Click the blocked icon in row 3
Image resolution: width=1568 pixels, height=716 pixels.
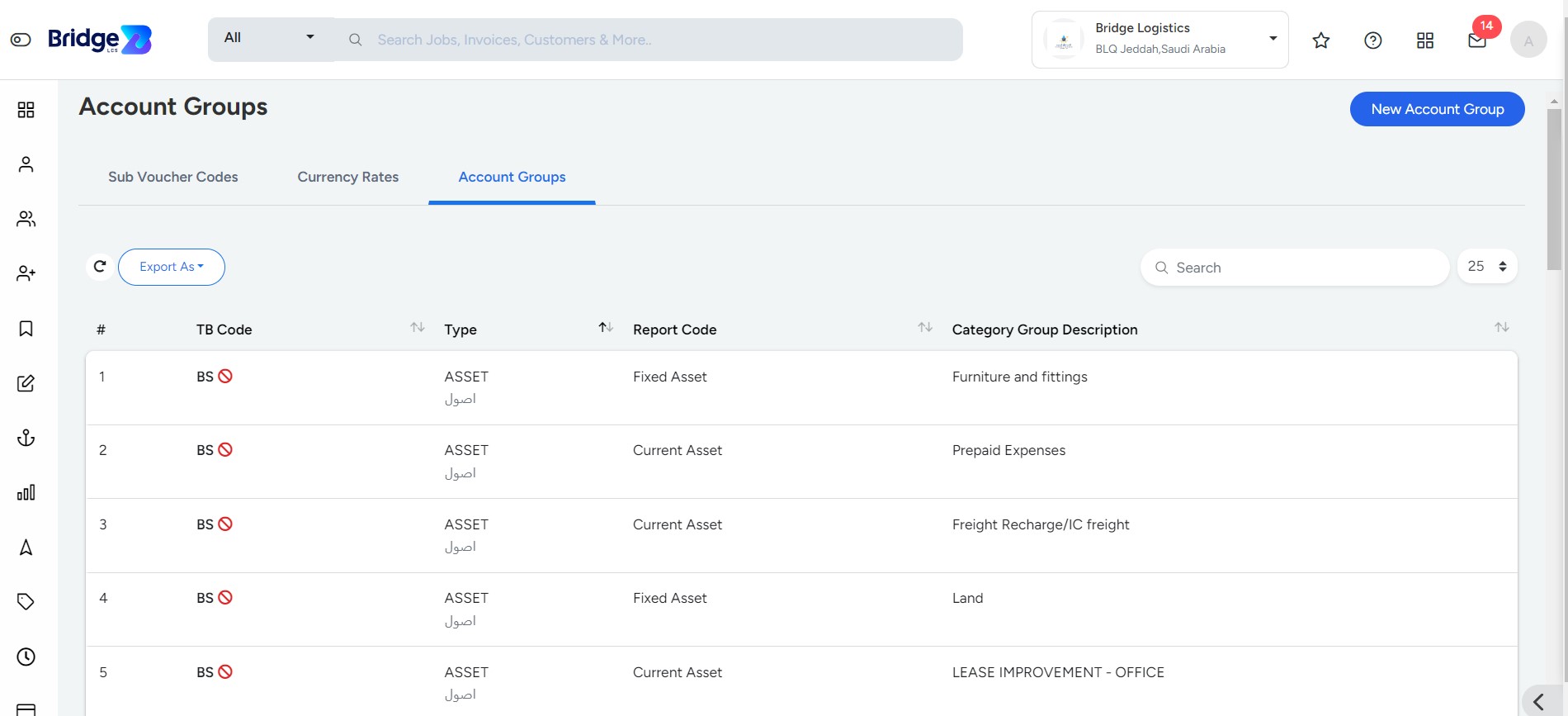click(225, 524)
